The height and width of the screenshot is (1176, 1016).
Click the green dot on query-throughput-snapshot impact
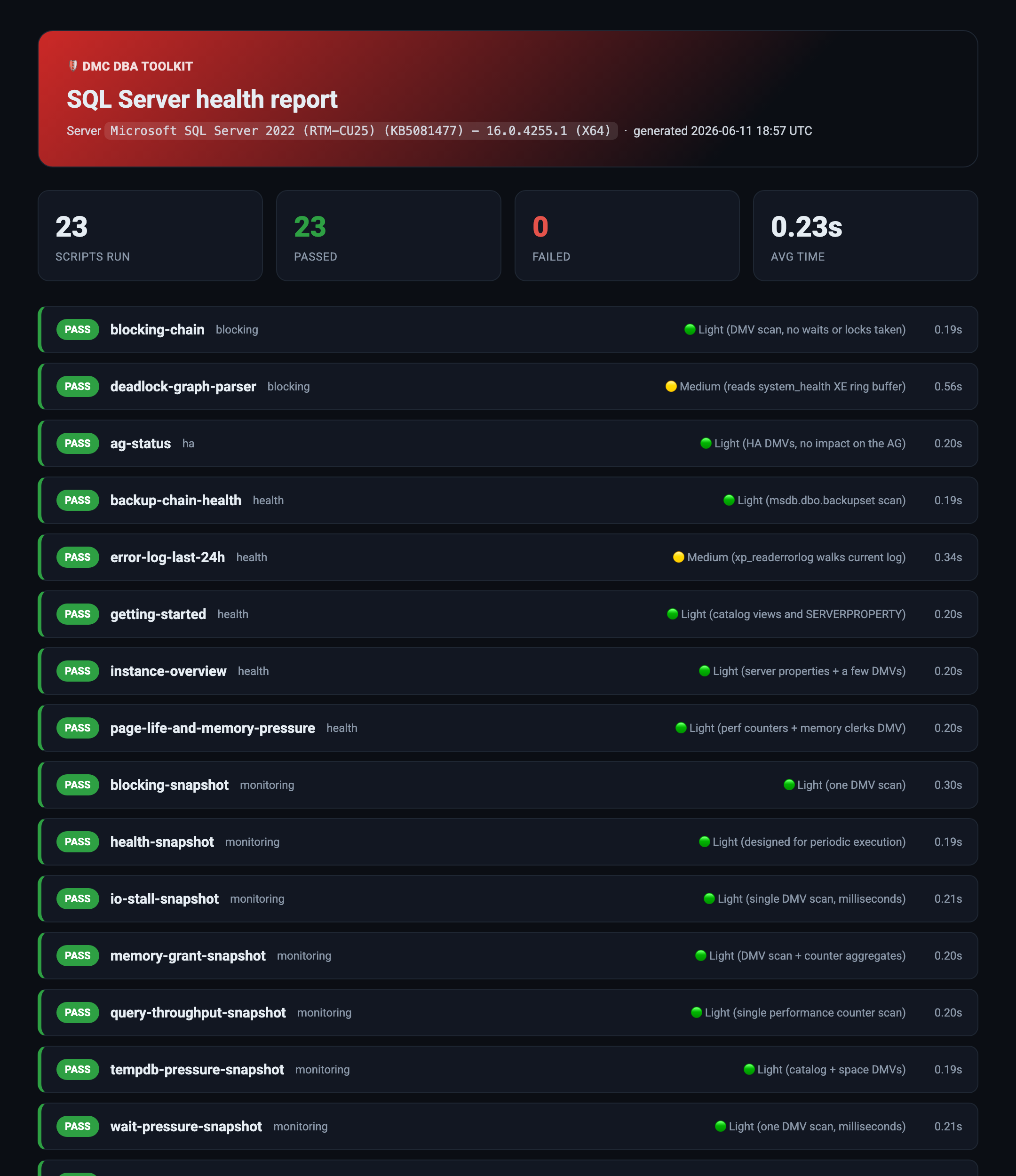click(696, 1012)
